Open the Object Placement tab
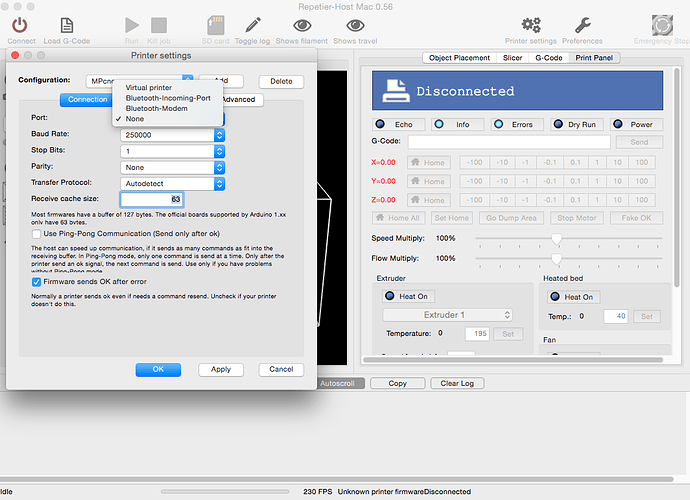This screenshot has width=690, height=500. (x=459, y=58)
